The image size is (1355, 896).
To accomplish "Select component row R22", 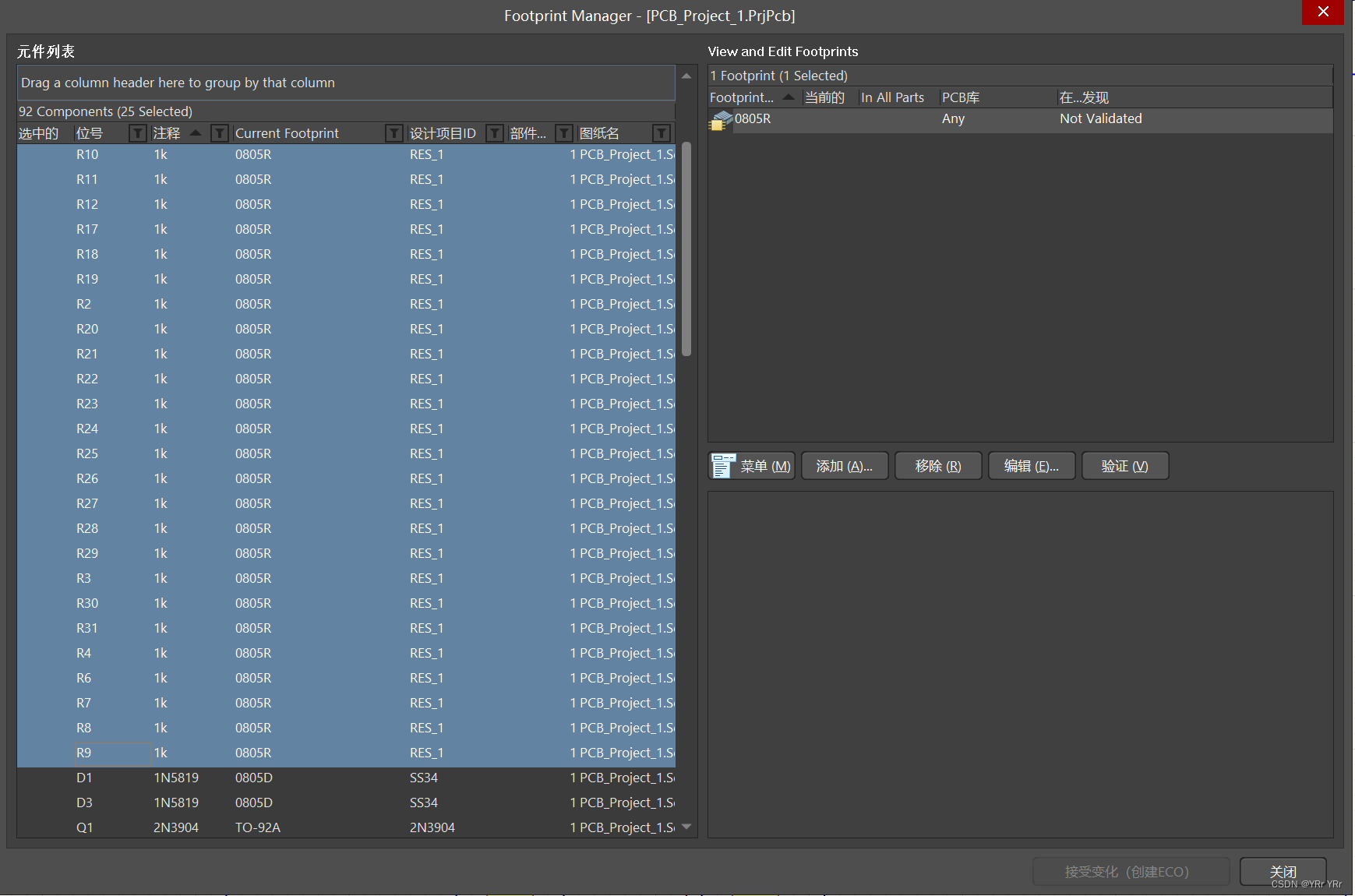I will click(346, 379).
